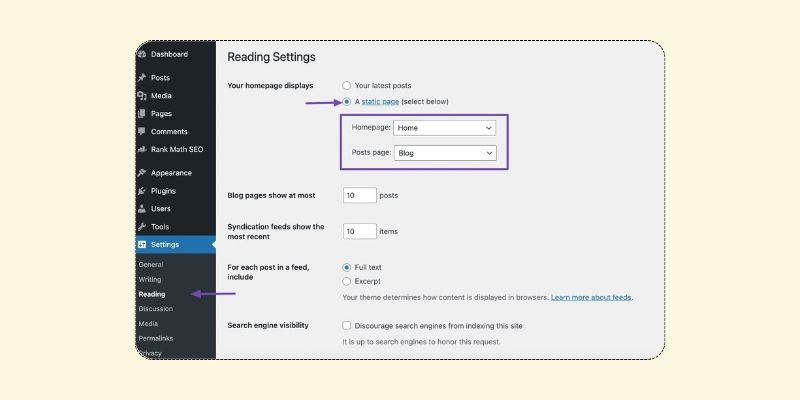Click the blog pages posts number field
The image size is (800, 400).
point(360,195)
